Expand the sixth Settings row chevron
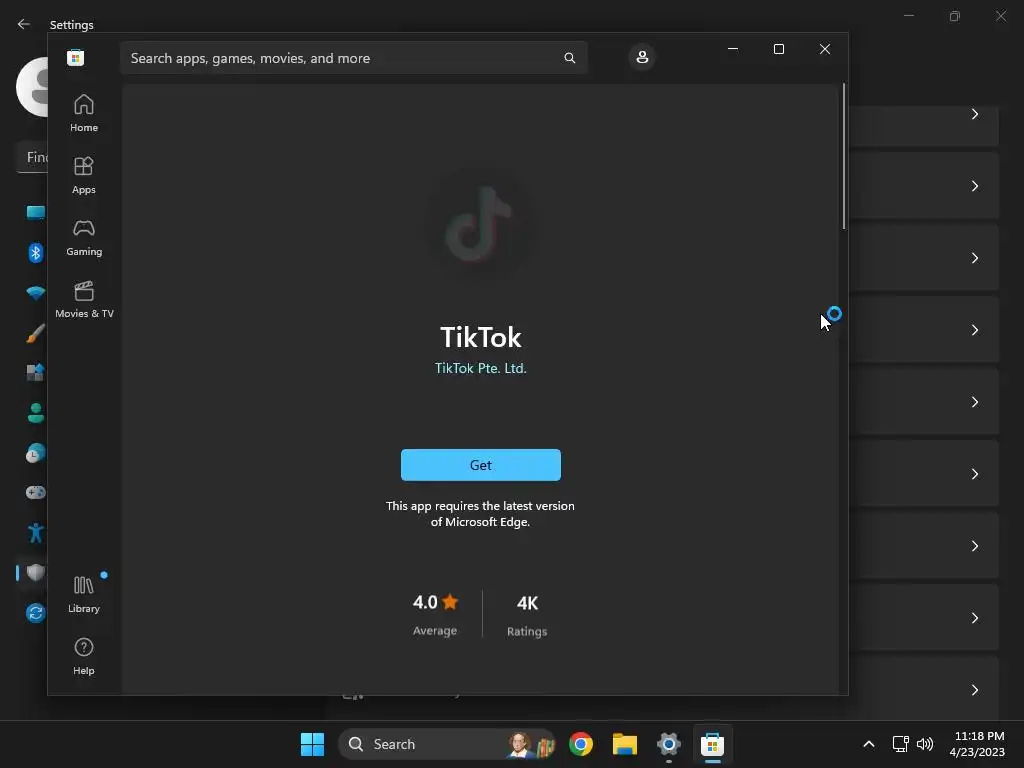Screen dimensions: 1024x768 tap(974, 474)
